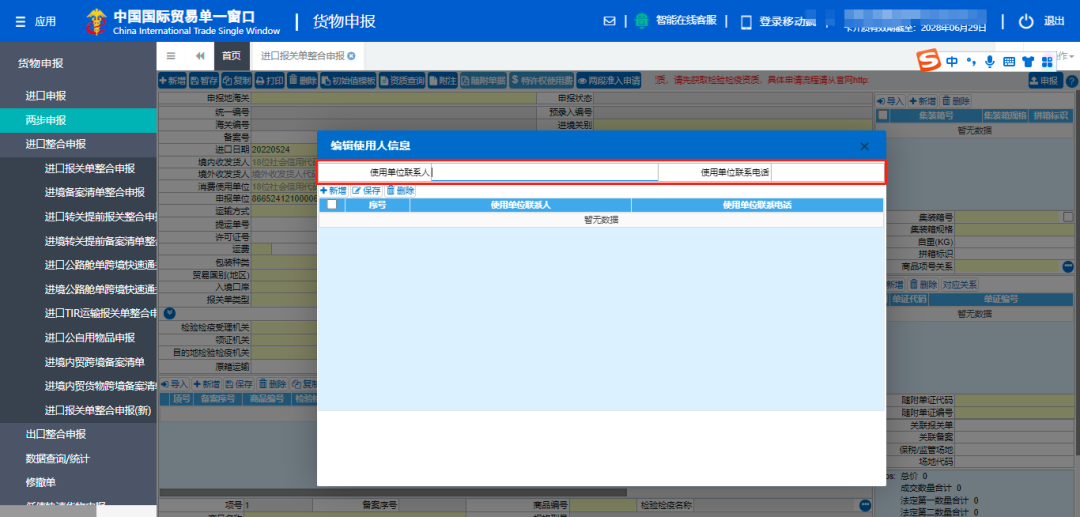Expand the 进口整合申报 sidebar section
This screenshot has height=517, width=1080.
coord(56,144)
